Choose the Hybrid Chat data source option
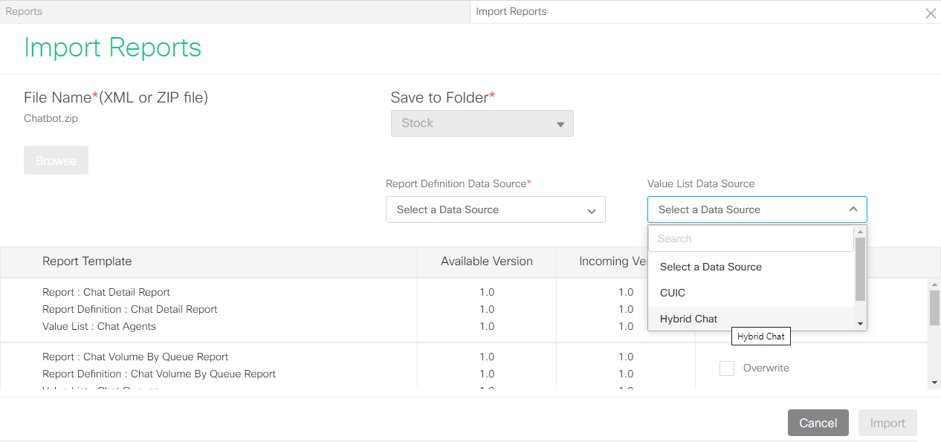This screenshot has width=941, height=442. [x=688, y=319]
